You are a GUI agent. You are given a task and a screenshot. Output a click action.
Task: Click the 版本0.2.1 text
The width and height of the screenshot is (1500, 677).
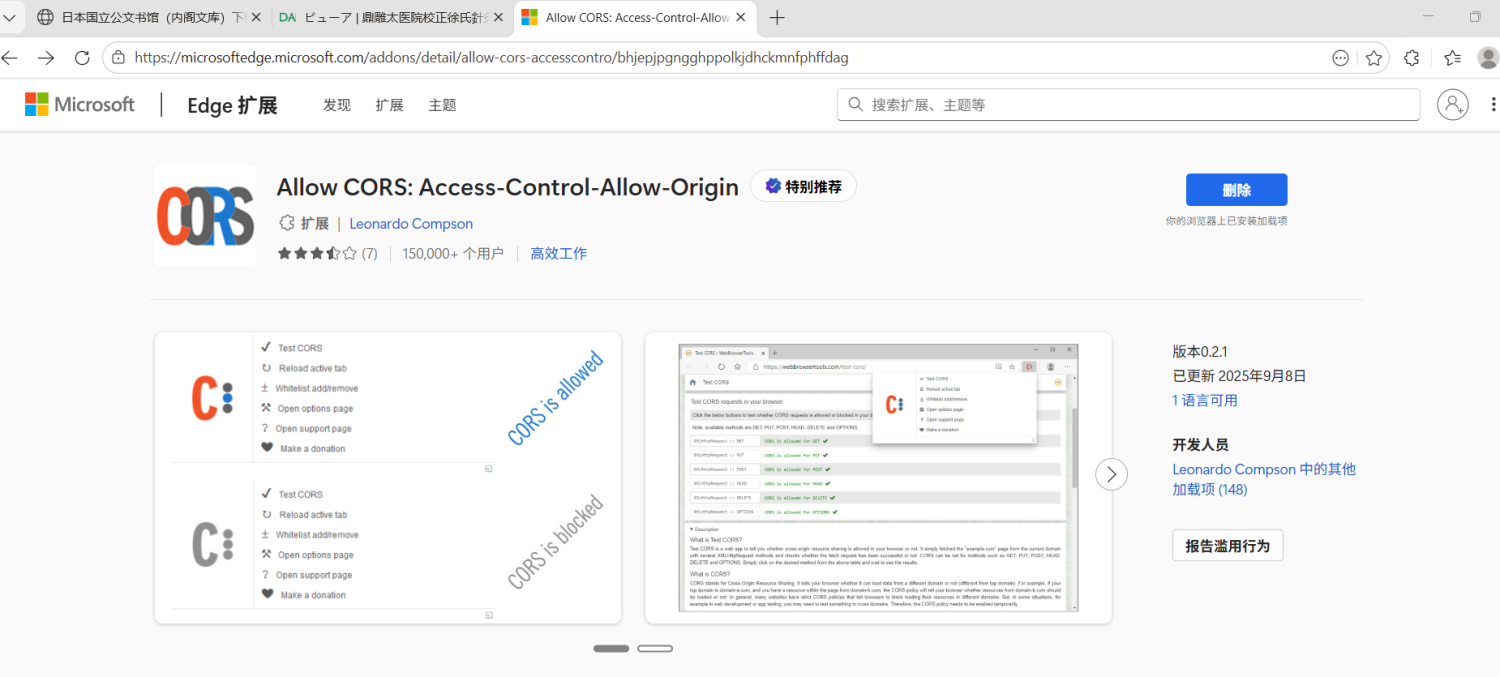point(1200,352)
